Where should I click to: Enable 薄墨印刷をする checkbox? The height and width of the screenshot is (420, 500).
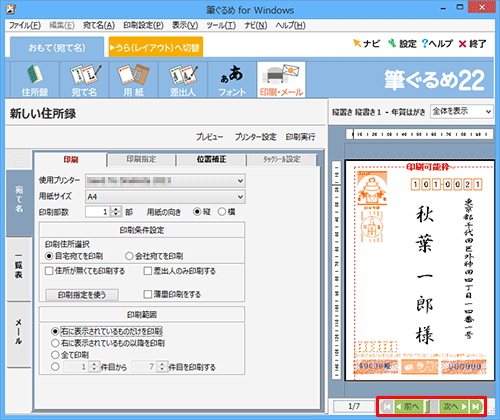coord(172,294)
